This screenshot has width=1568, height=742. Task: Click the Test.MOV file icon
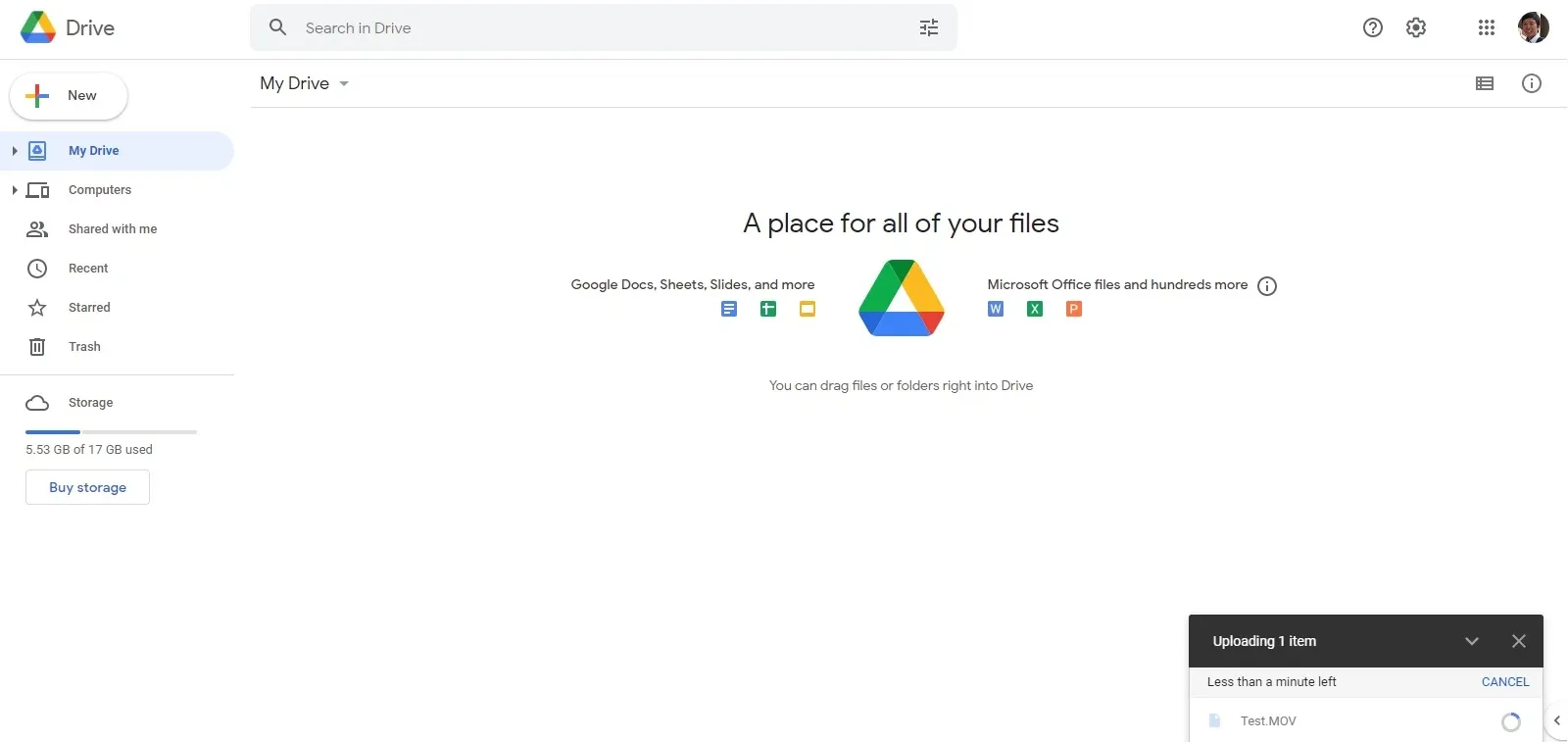tap(1215, 720)
